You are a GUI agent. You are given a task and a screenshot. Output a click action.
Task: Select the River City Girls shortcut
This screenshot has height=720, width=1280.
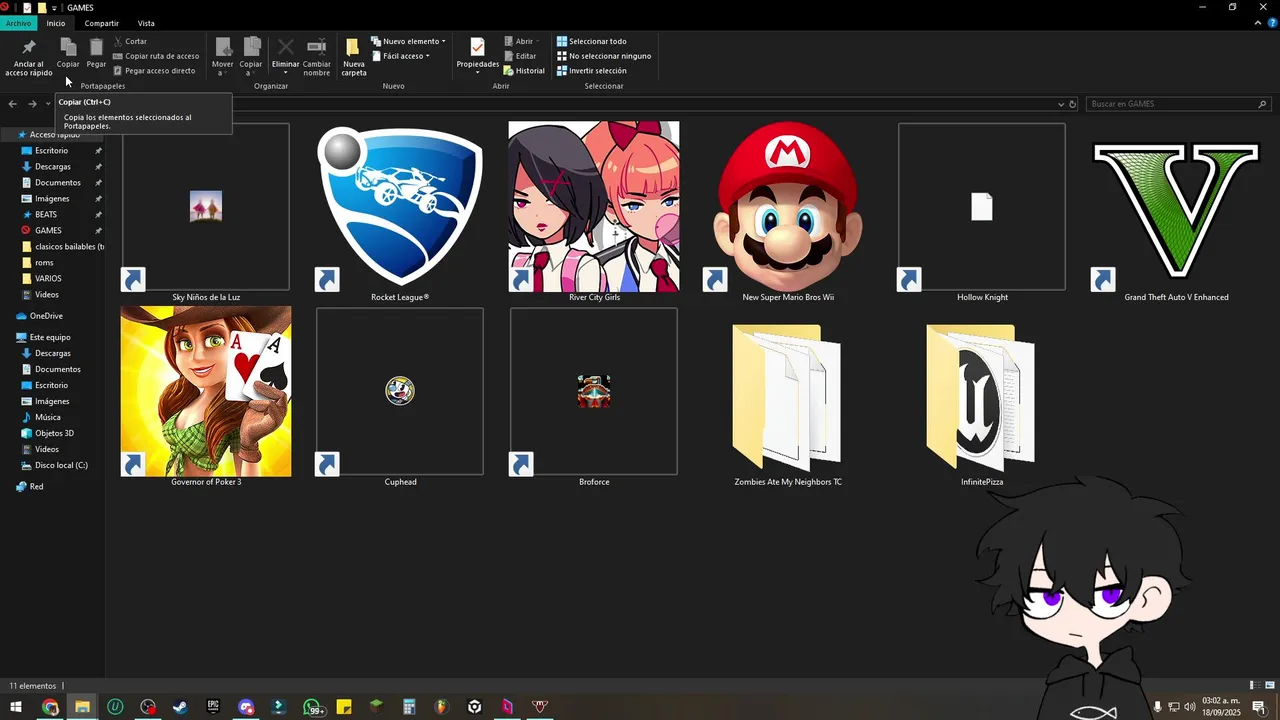pos(594,213)
